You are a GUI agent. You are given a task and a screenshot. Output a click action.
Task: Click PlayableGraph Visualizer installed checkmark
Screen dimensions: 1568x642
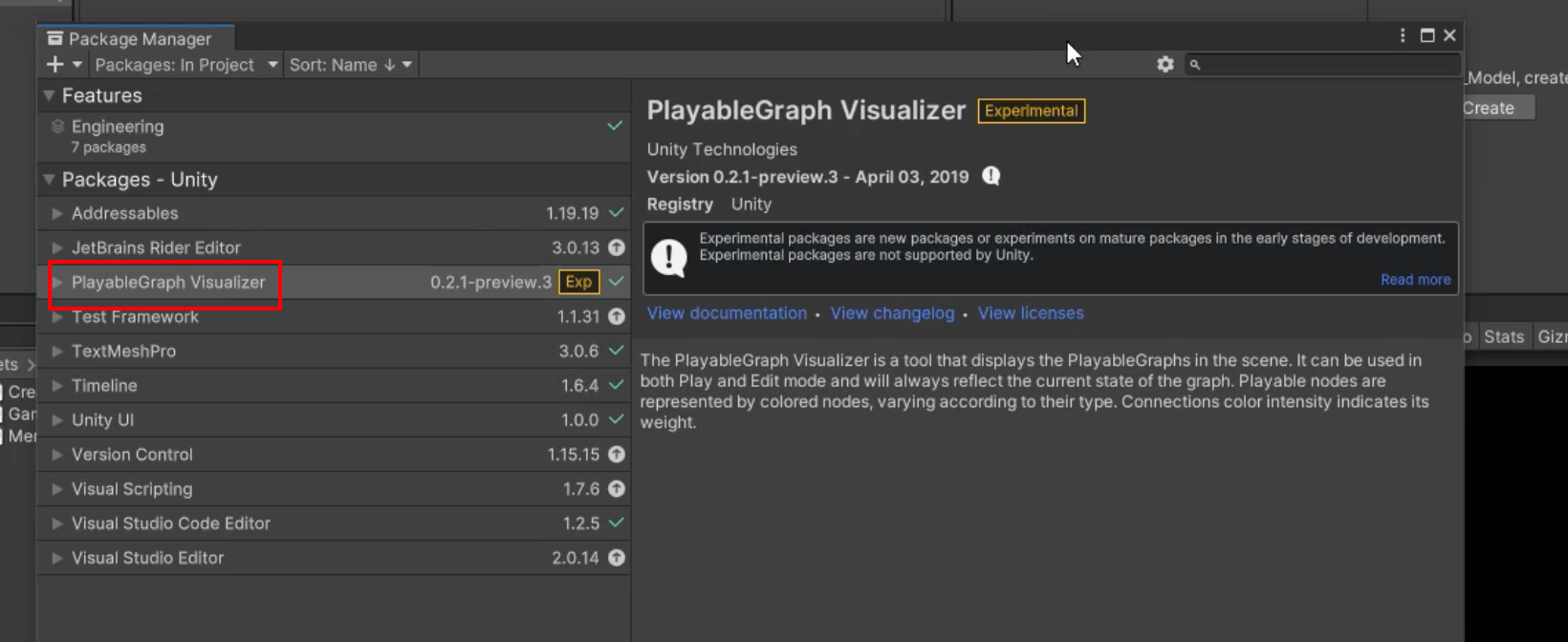(617, 282)
